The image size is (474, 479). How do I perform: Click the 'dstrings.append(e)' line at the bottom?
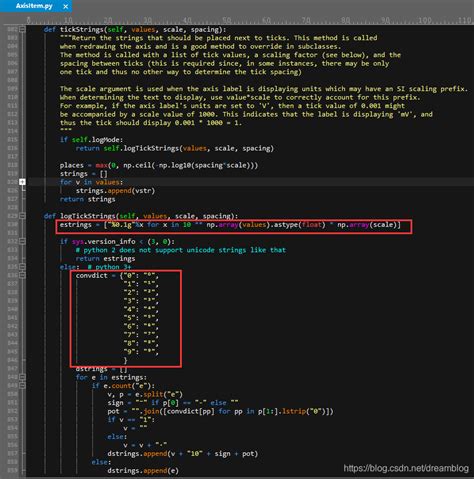click(143, 471)
